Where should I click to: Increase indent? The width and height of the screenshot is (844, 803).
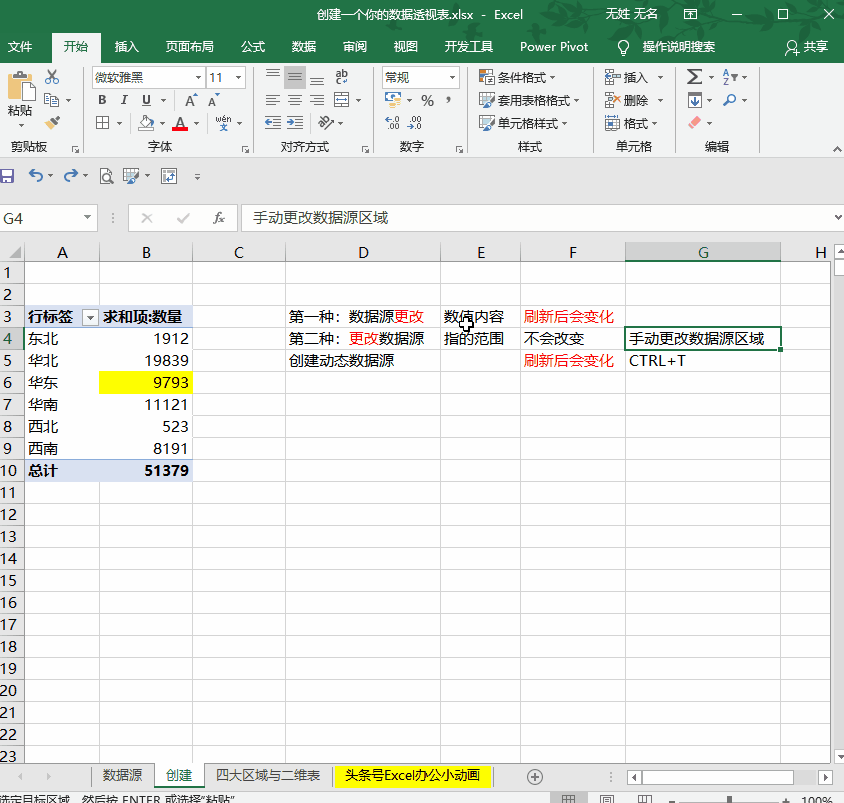tap(295, 123)
